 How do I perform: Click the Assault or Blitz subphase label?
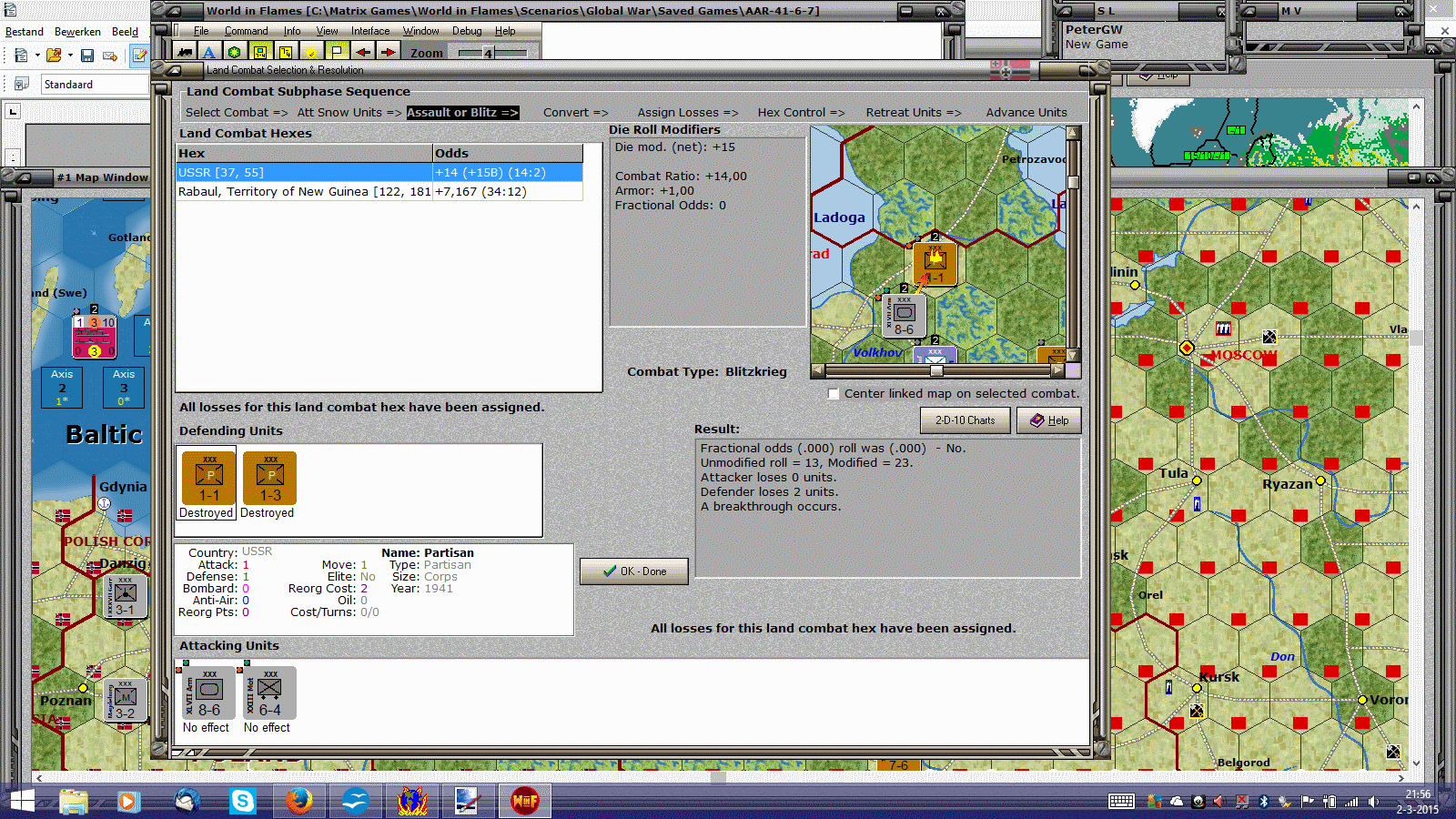tap(462, 113)
